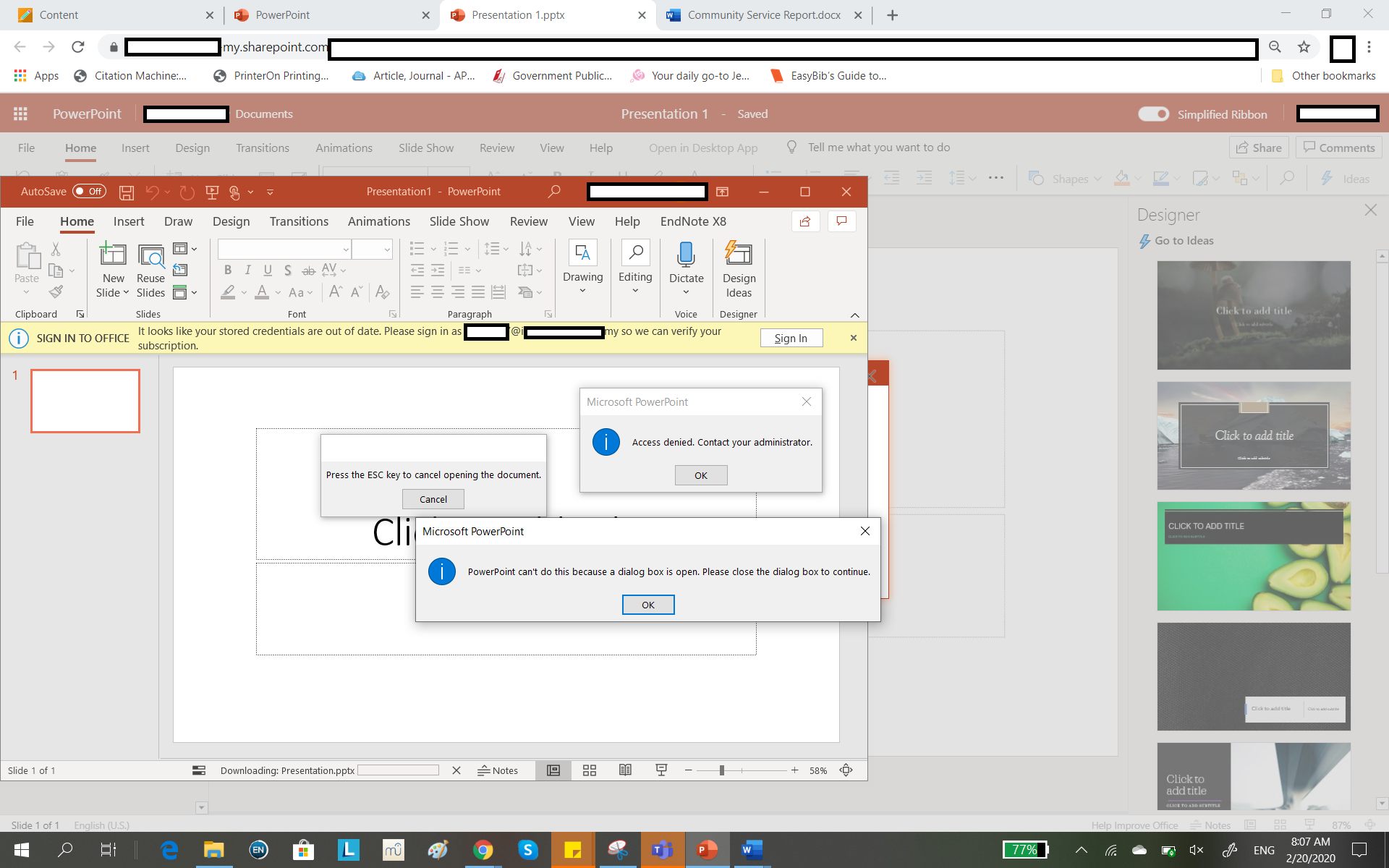
Task: Toggle Notes pane in status bar
Action: 498,770
